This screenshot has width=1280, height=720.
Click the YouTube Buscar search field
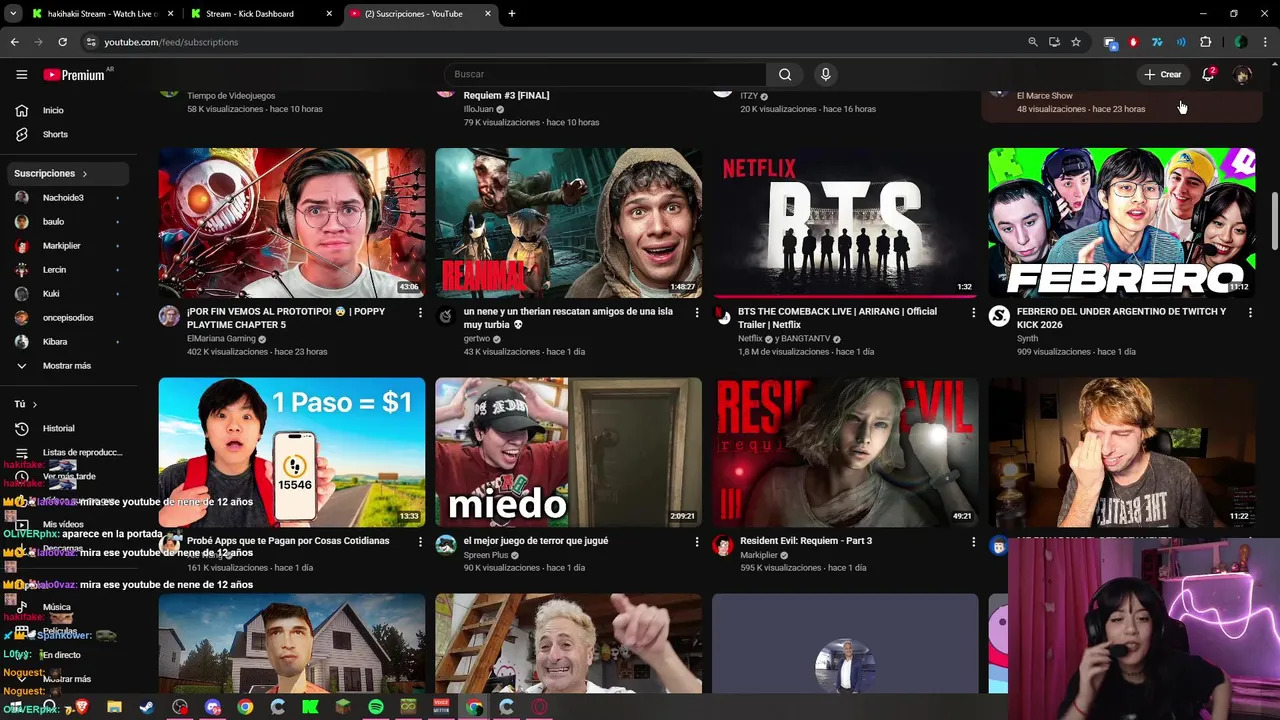(x=605, y=74)
